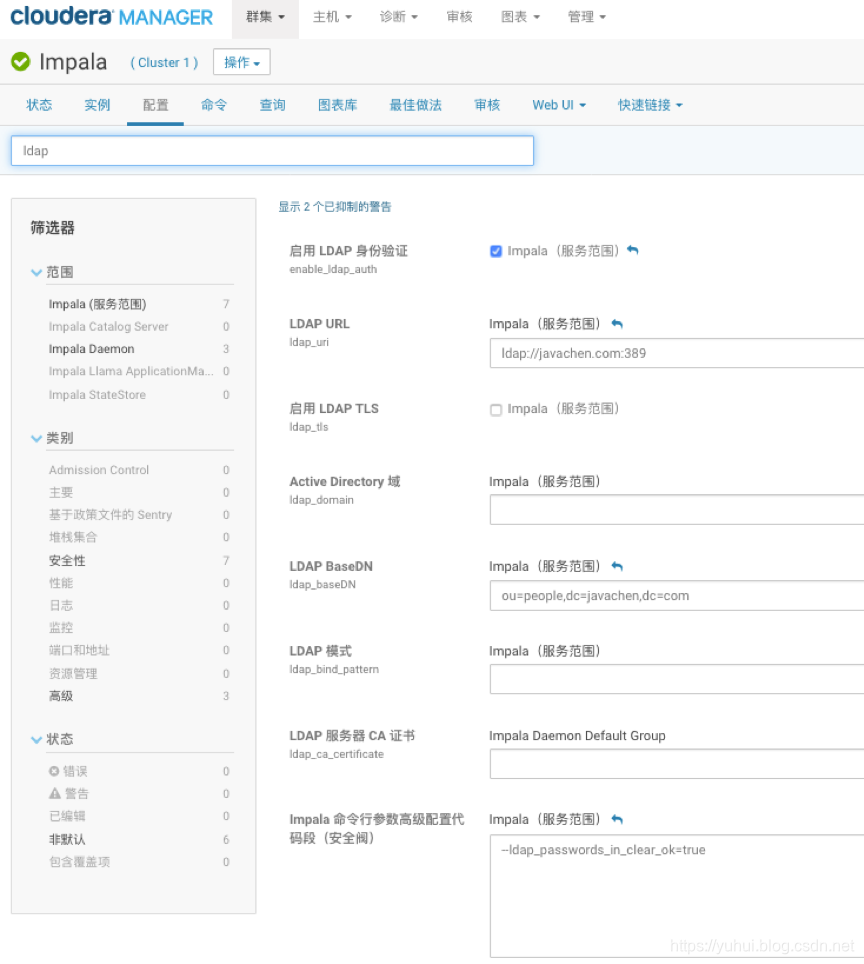The image size is (864, 964).
Task: Open the 图表 dropdown menu
Action: (x=520, y=17)
